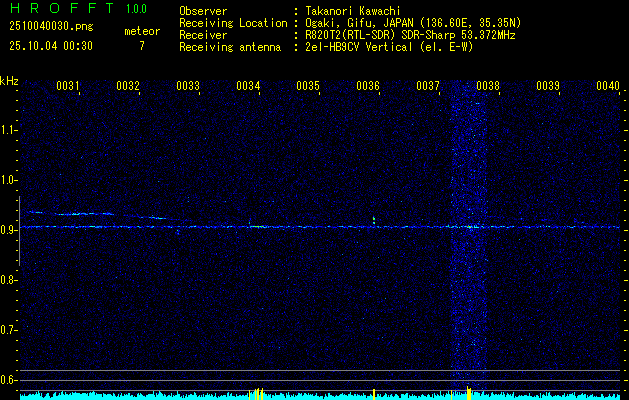
Task: Click the 1.1 kHz axis tick label
Action: click(x=9, y=130)
